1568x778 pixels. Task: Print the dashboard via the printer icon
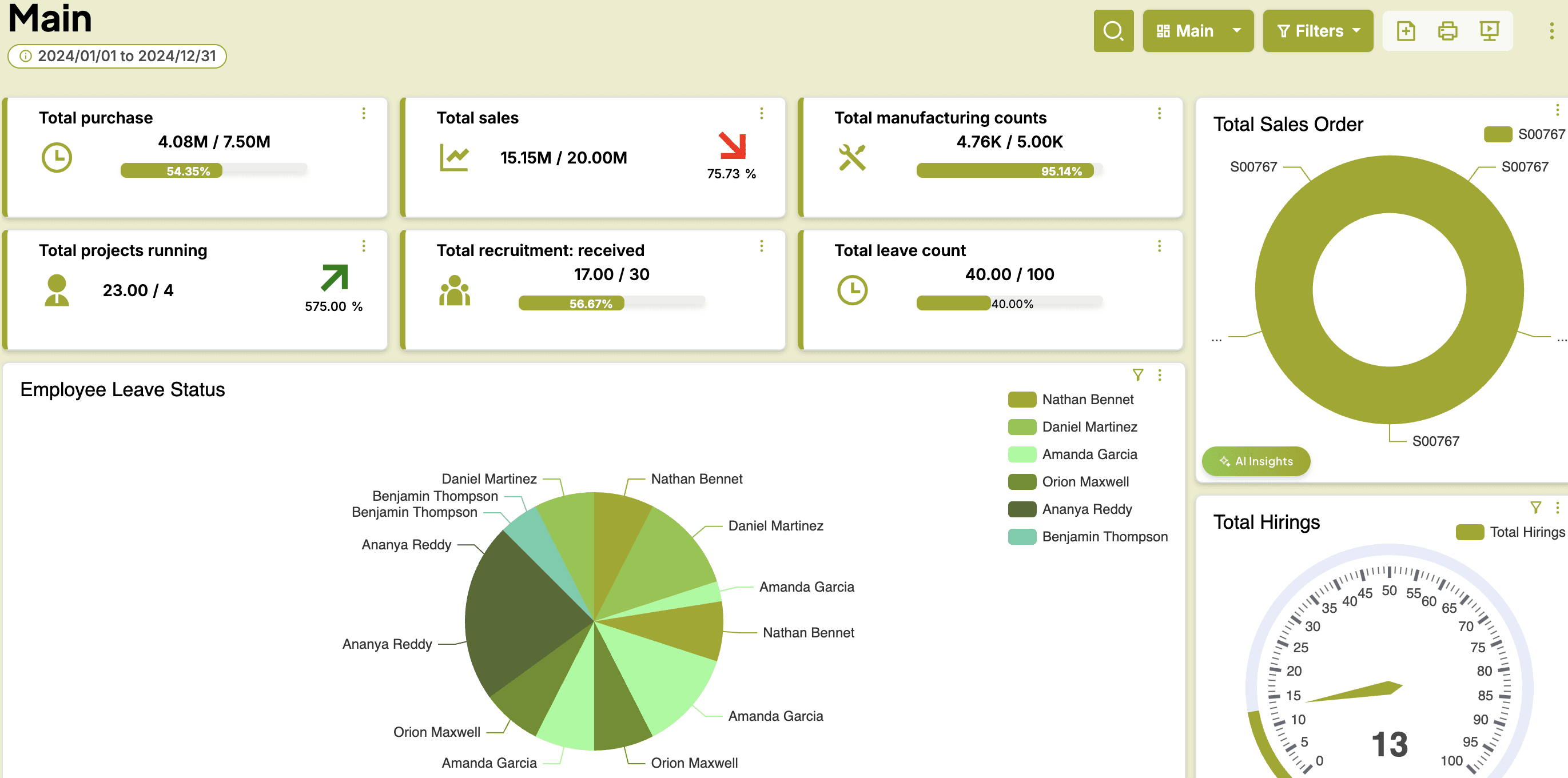pyautogui.click(x=1448, y=30)
